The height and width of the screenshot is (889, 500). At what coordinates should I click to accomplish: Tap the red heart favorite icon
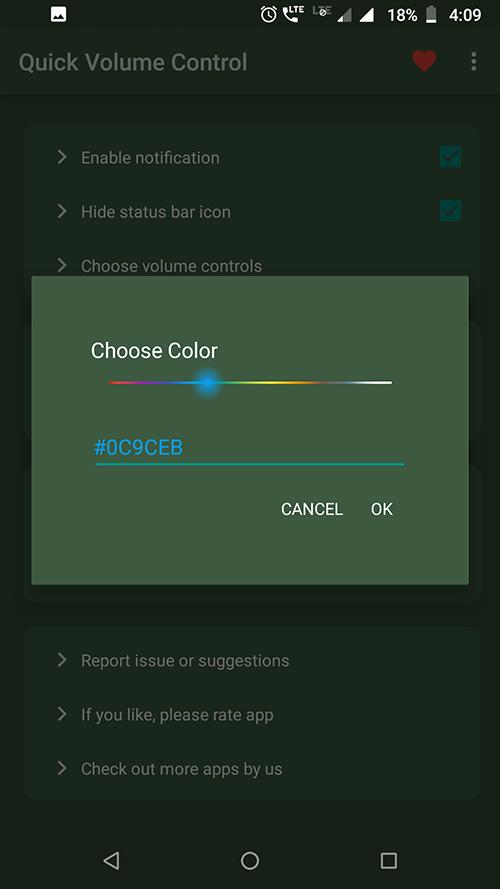(424, 61)
